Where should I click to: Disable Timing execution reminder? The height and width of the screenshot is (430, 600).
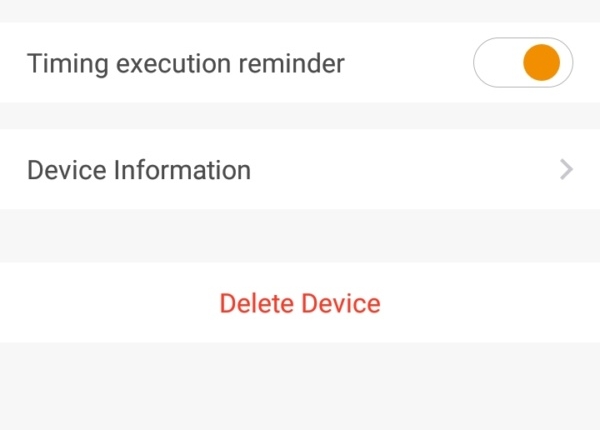click(x=523, y=64)
